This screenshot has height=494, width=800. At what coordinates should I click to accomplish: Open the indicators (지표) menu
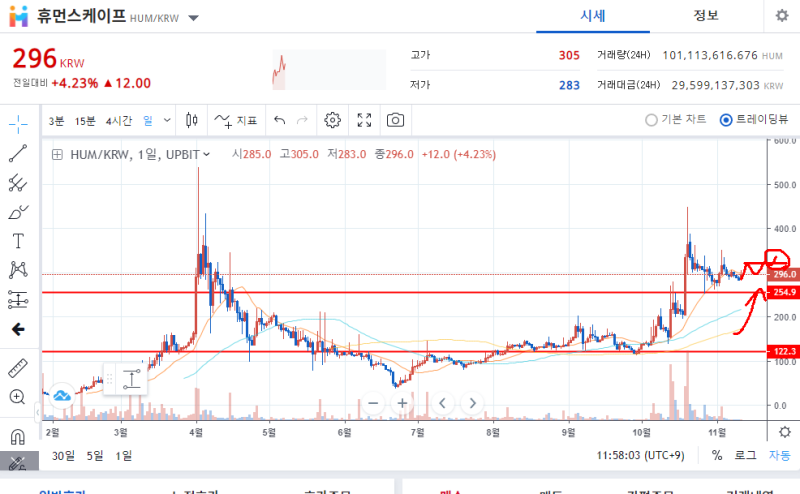[235, 120]
